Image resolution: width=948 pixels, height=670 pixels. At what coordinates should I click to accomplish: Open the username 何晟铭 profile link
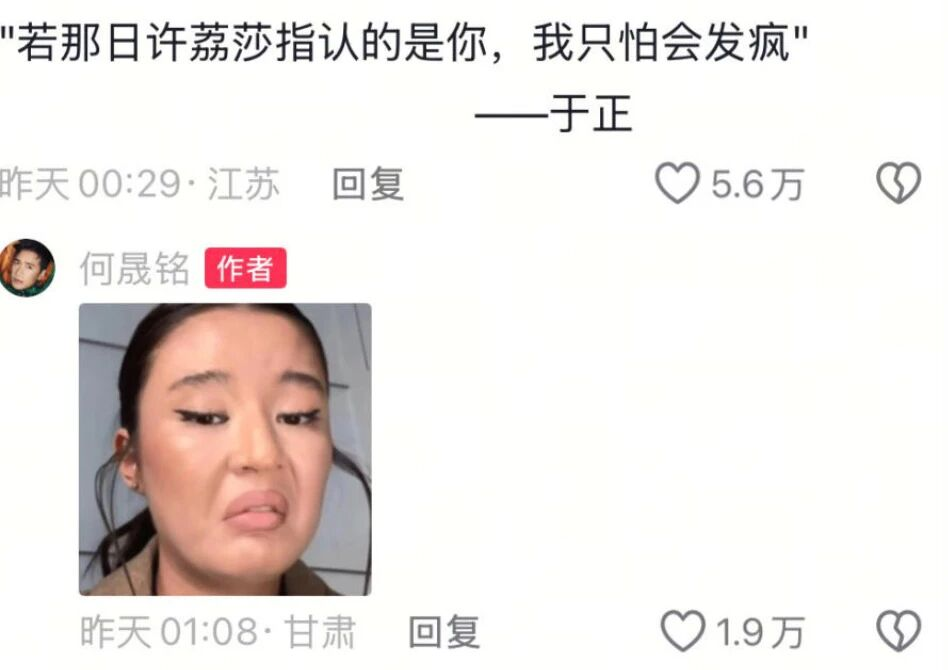(135, 268)
